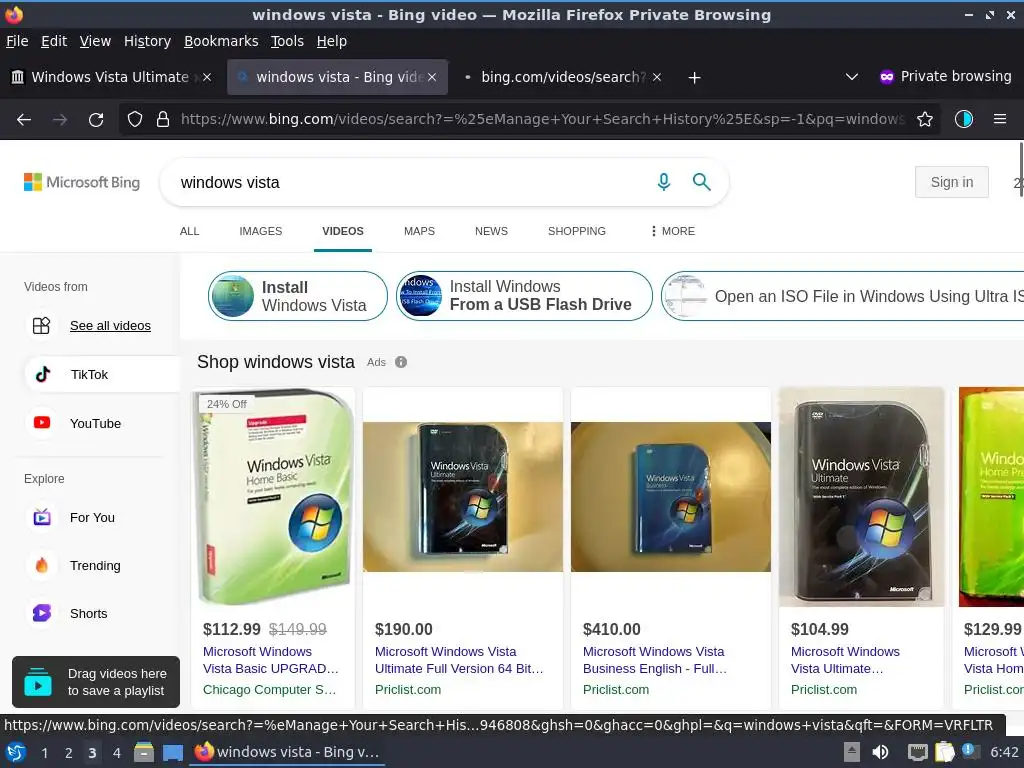Expand the list all tabs chevron
1024x768 pixels.
tap(852, 77)
